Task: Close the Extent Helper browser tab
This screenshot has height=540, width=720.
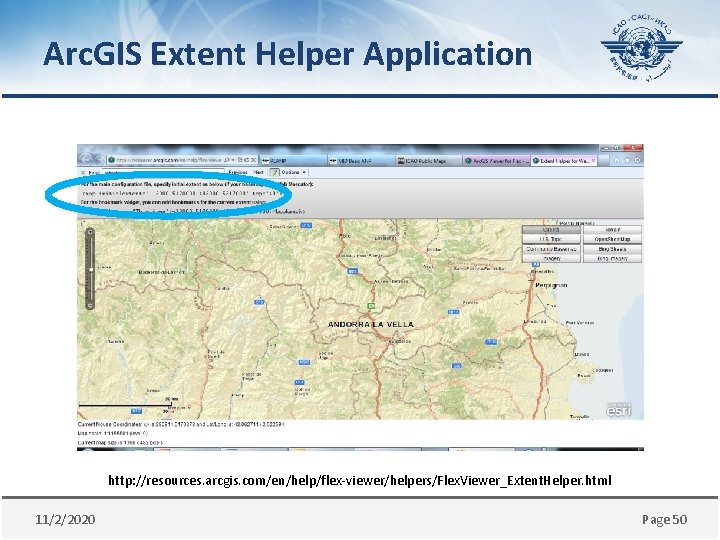Action: coord(593,161)
